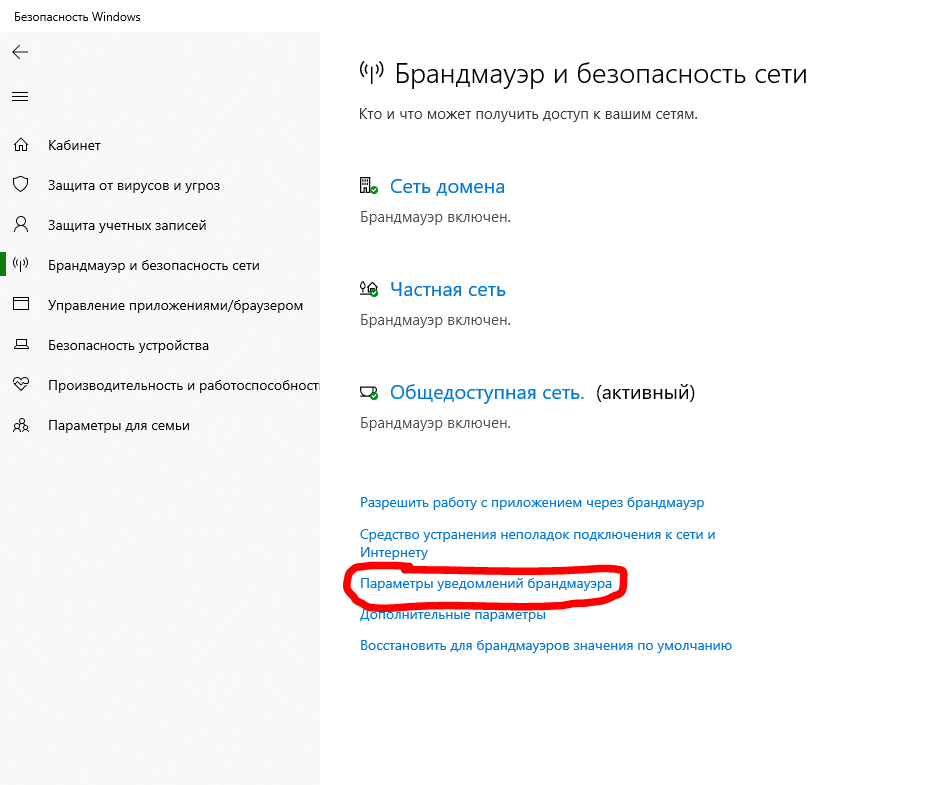Viewport: 933px width, 785px height.
Task: Click the home icon beside Кабинет
Action: tap(21, 145)
